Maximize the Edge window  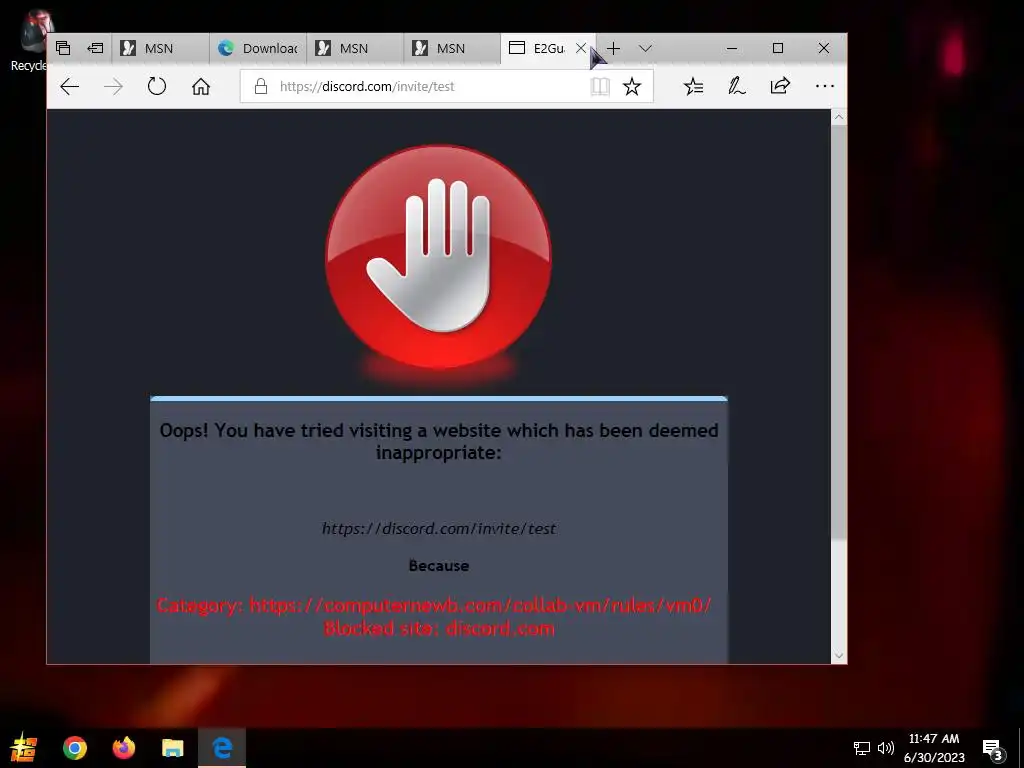(778, 48)
